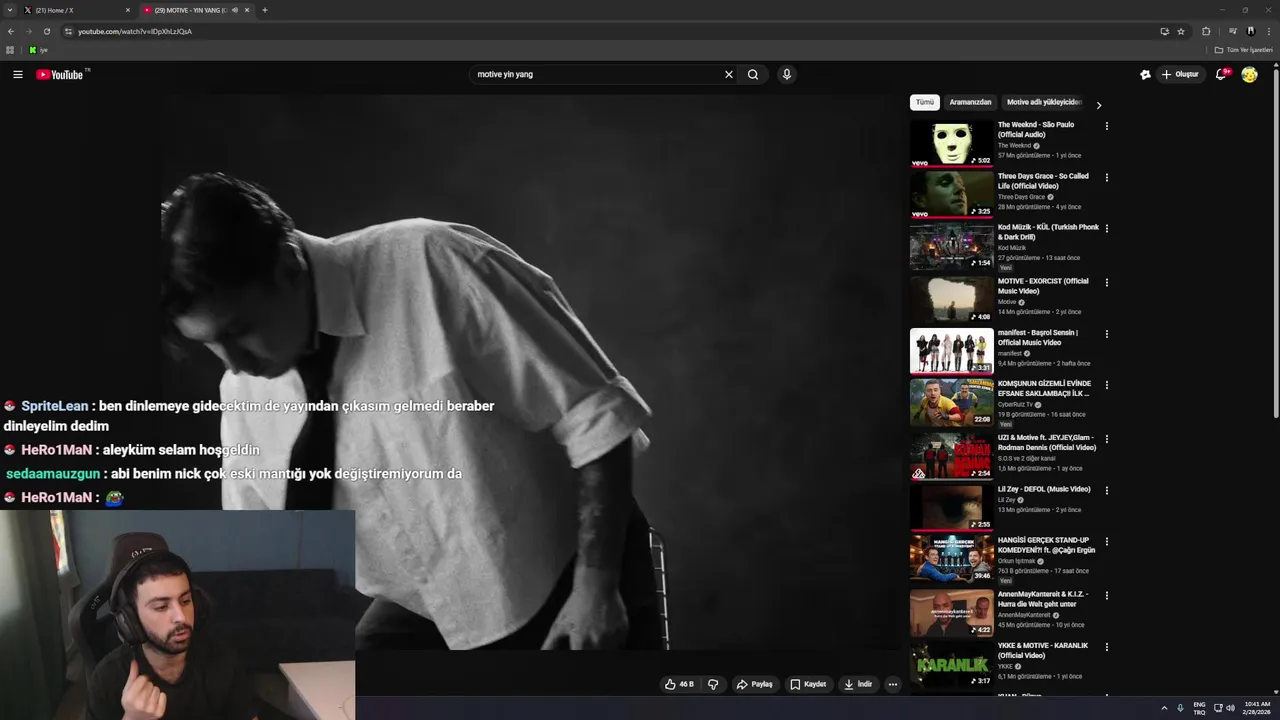
Task: Like the video with thumbs up
Action: point(679,684)
